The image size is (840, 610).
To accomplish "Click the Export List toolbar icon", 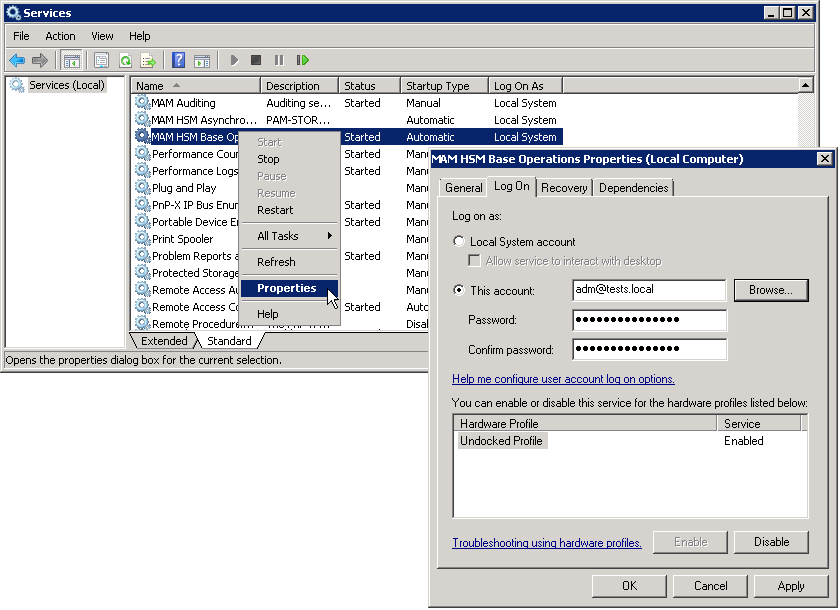I will pyautogui.click(x=148, y=61).
